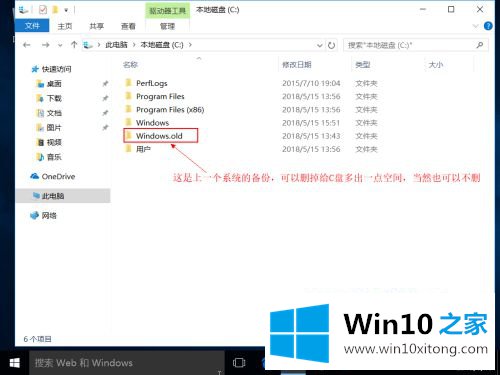Open 桌面 in the navigation pane

point(54,84)
